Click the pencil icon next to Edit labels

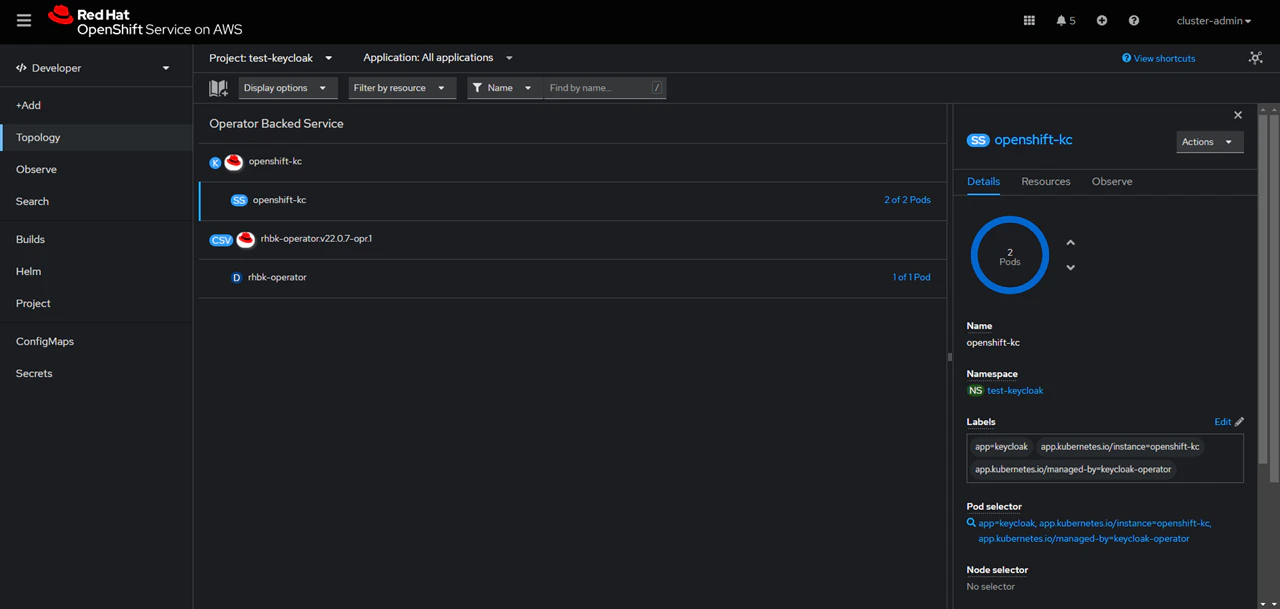click(1240, 422)
